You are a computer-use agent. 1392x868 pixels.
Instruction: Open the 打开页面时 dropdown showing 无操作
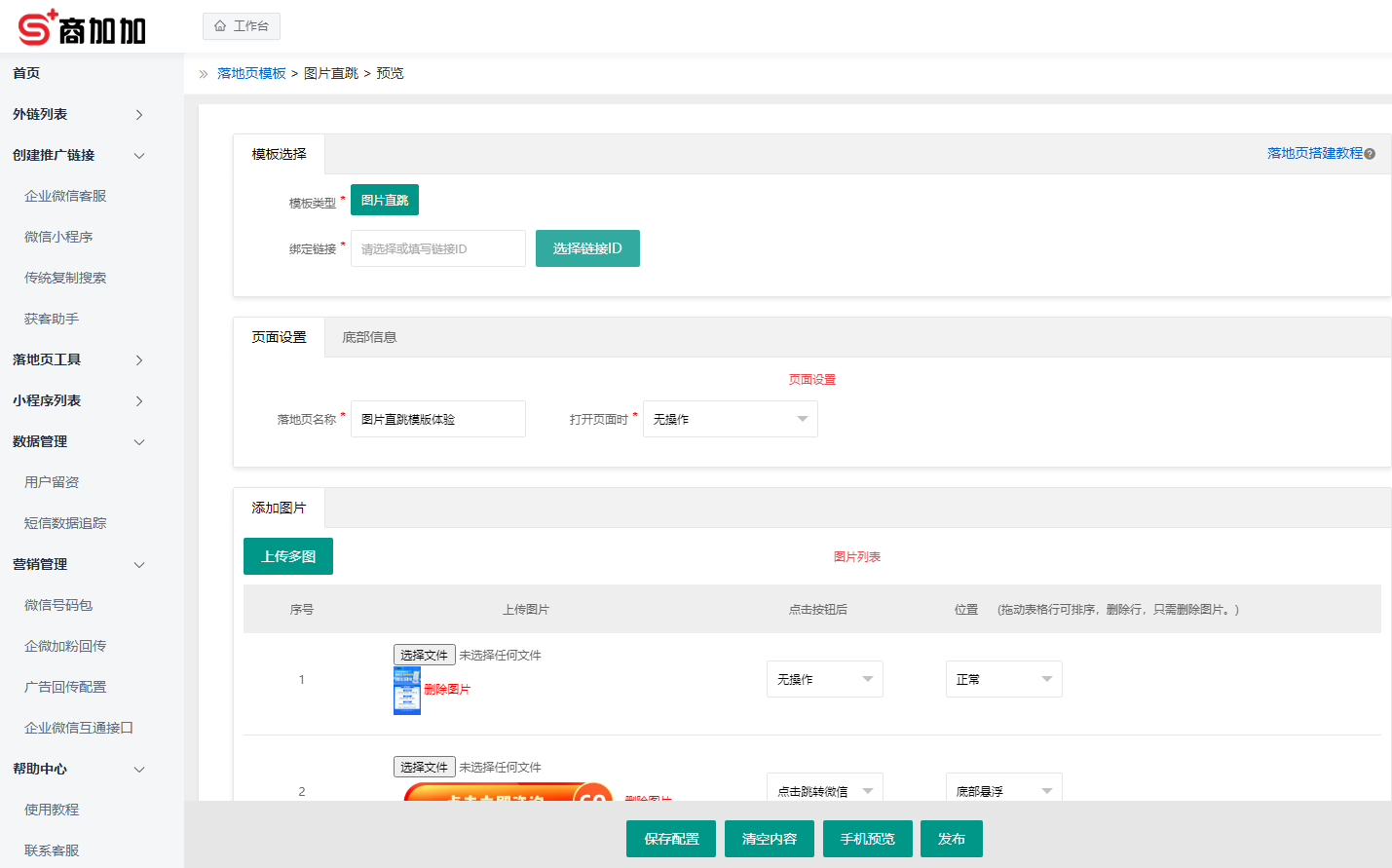tap(730, 419)
